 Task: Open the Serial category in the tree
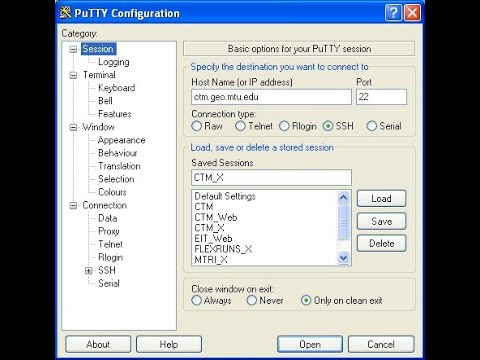click(109, 283)
